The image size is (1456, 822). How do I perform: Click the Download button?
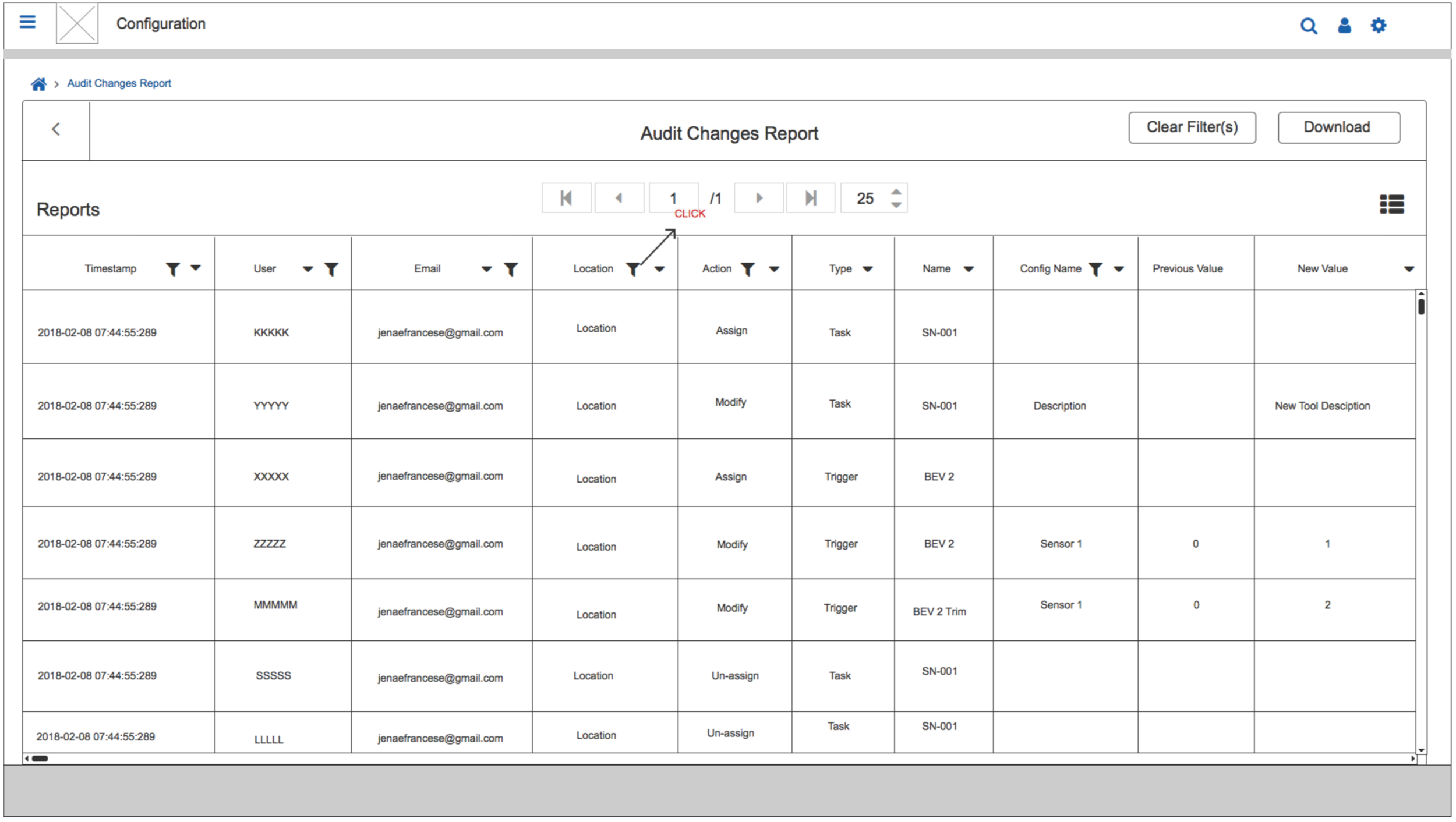pyautogui.click(x=1338, y=127)
